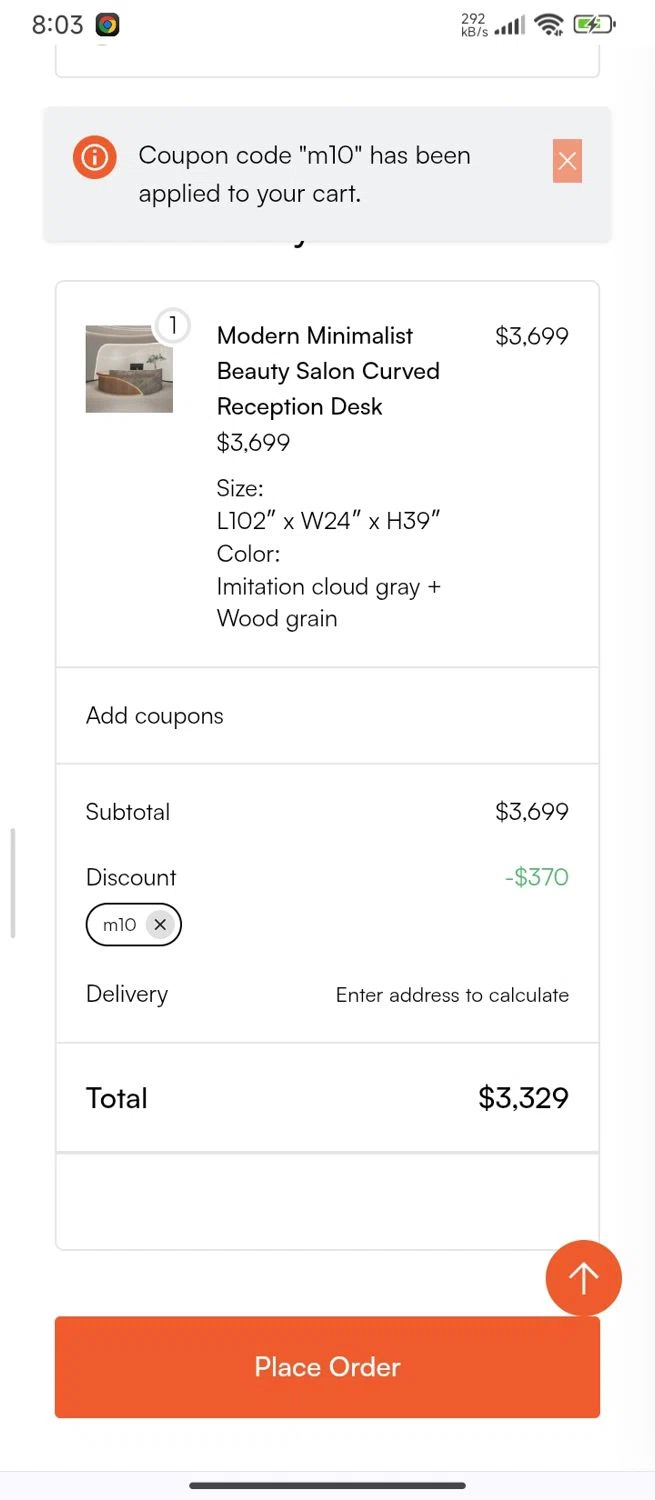
Task: Tap the cellular signal strength icon
Action: [509, 26]
